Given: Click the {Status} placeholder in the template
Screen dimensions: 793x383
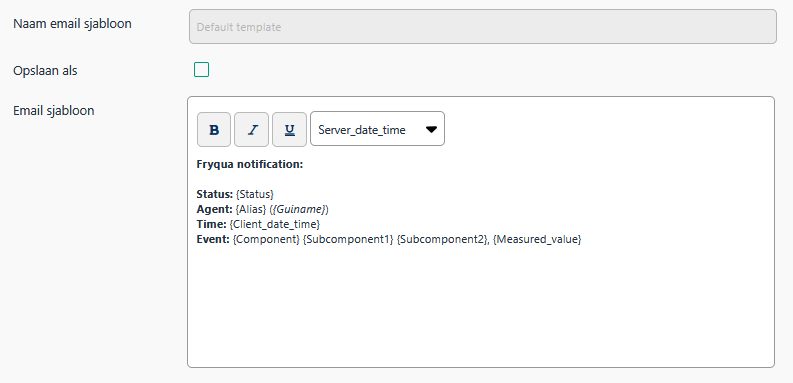Looking at the screenshot, I should (255, 194).
